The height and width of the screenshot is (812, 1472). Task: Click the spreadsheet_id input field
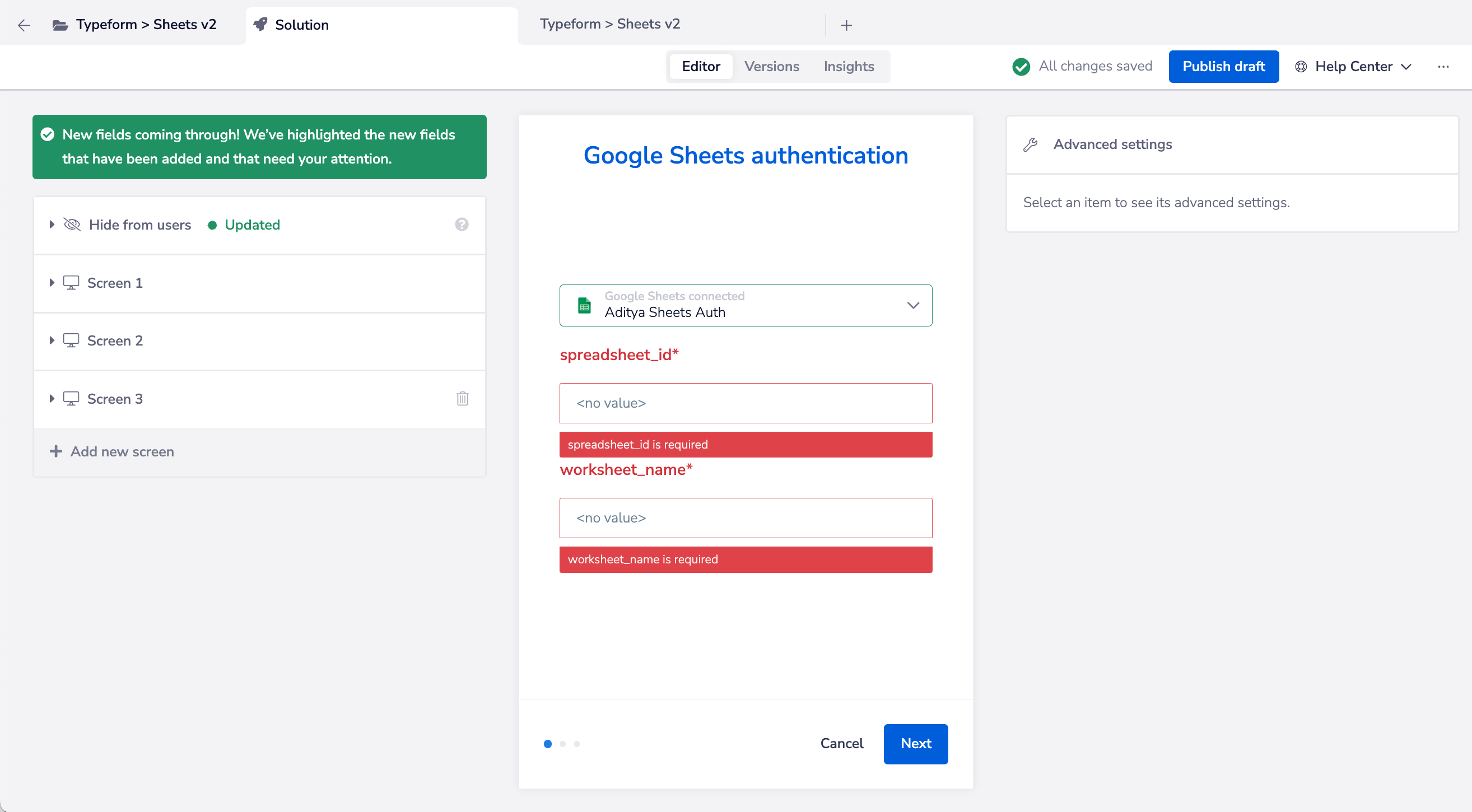(746, 403)
